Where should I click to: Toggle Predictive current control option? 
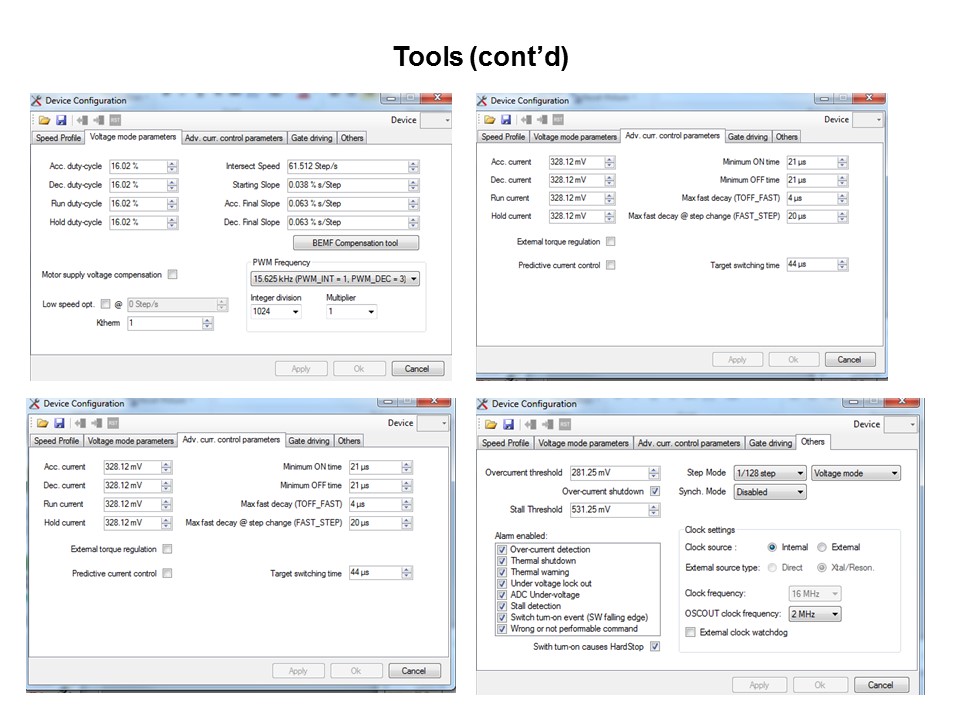click(x=167, y=572)
